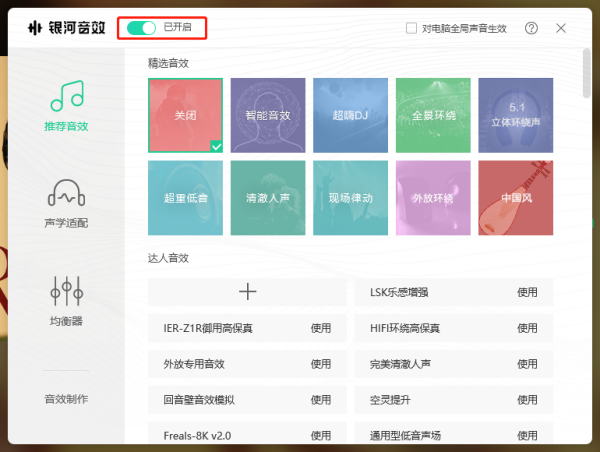This screenshot has width=600, height=452.
Task: Close the 银河音效 window
Action: coord(561,28)
